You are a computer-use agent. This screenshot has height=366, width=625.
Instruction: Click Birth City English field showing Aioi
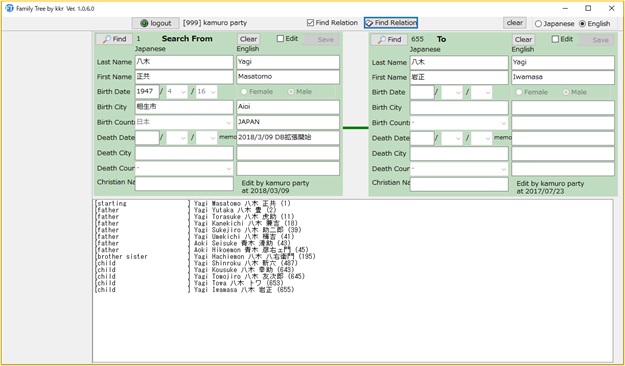[288, 107]
